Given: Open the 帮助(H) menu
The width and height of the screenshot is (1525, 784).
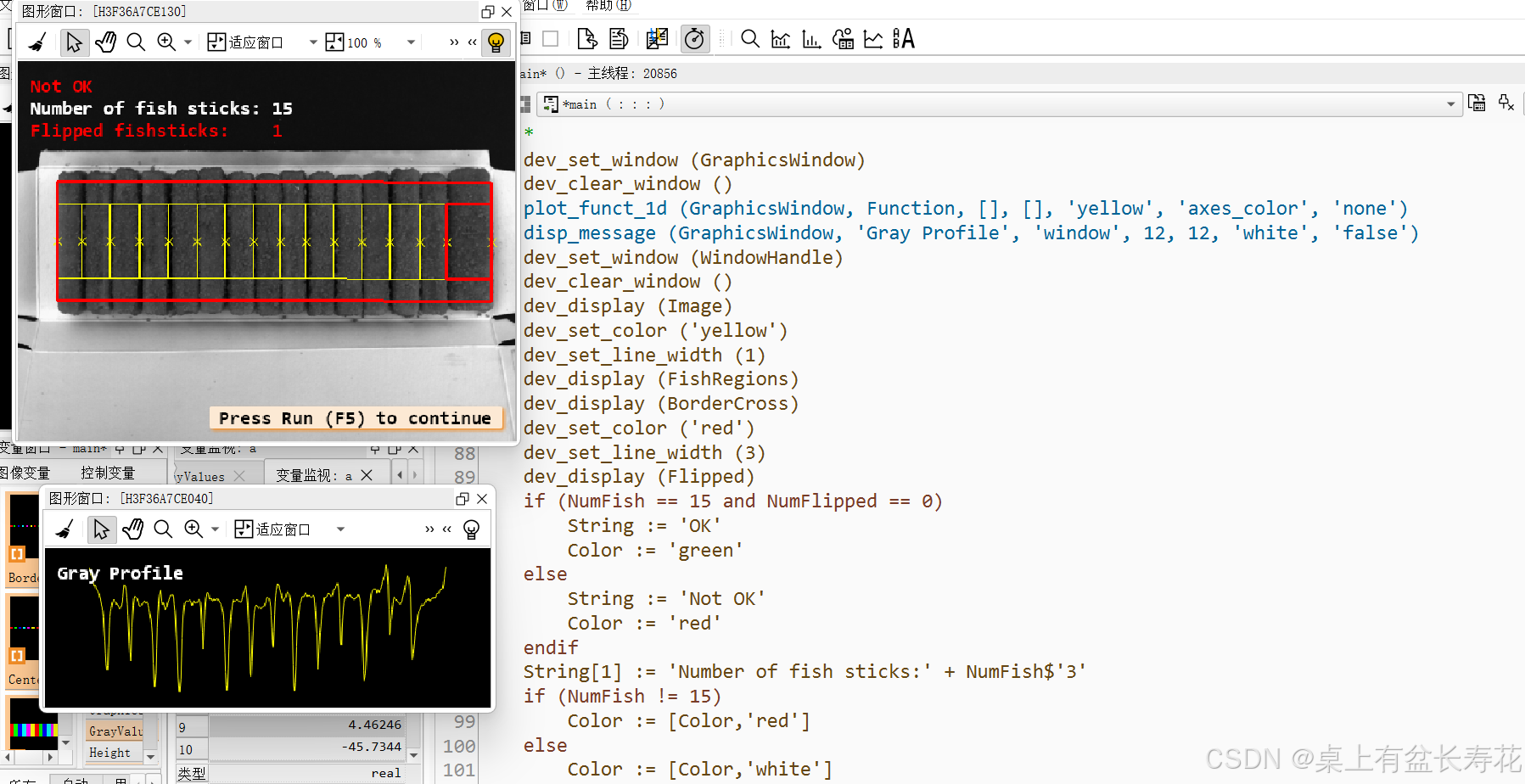Looking at the screenshot, I should point(608,6).
